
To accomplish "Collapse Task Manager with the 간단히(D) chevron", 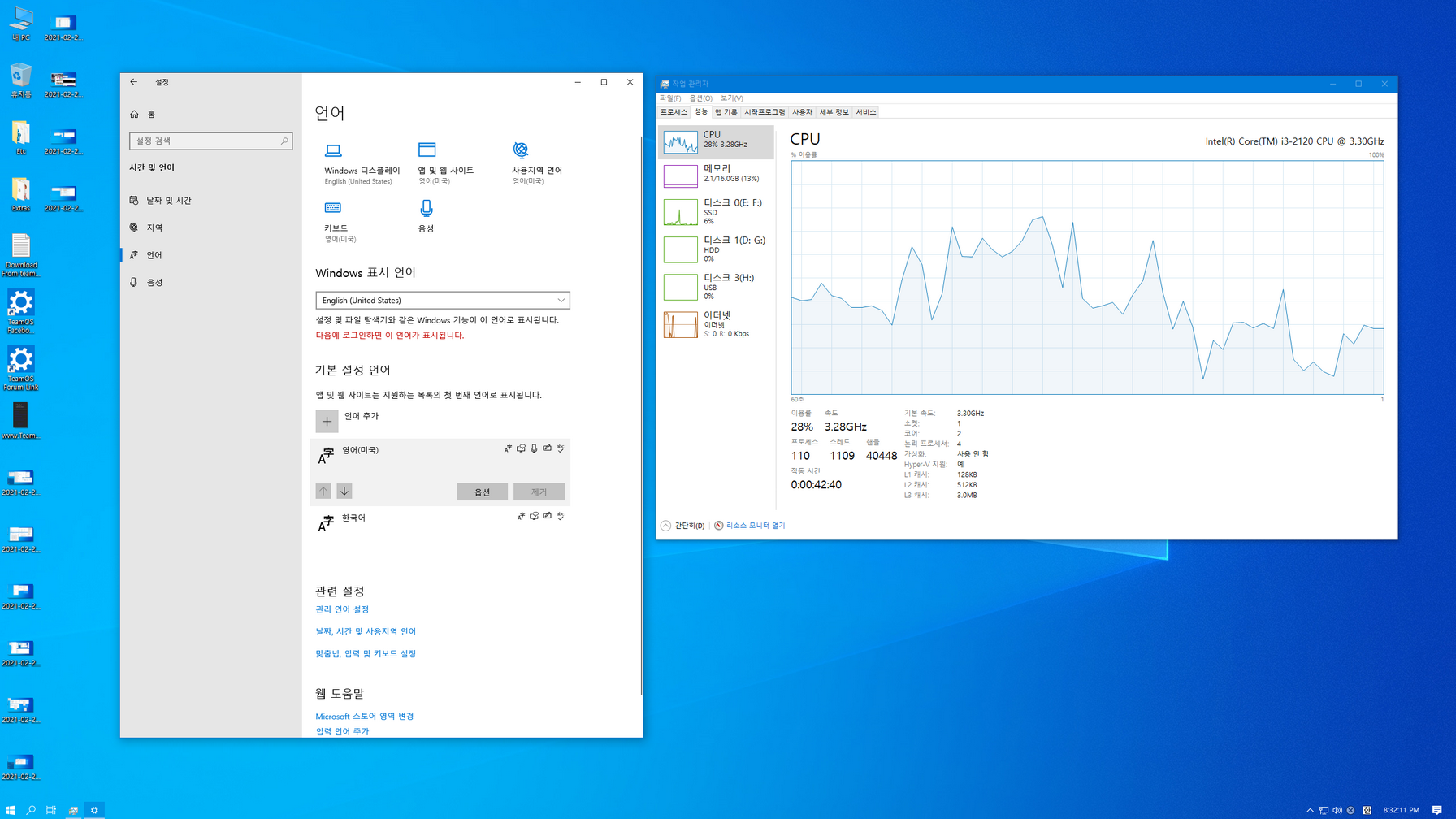I will coord(666,526).
